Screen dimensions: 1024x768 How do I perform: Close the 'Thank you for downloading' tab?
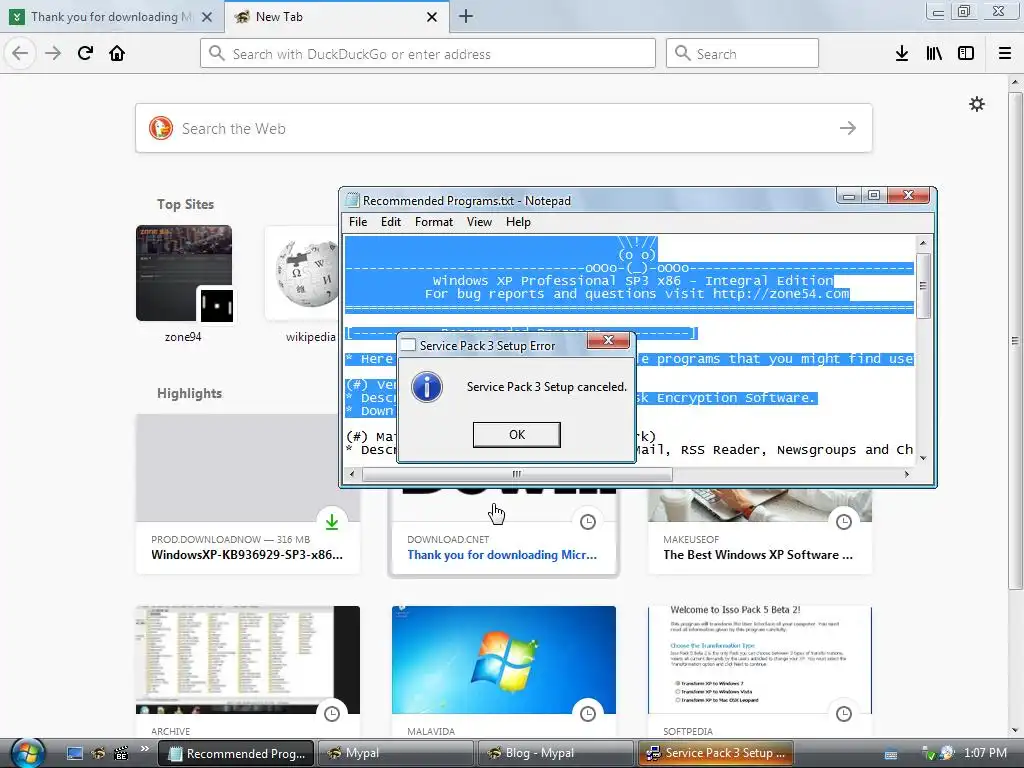coord(206,17)
